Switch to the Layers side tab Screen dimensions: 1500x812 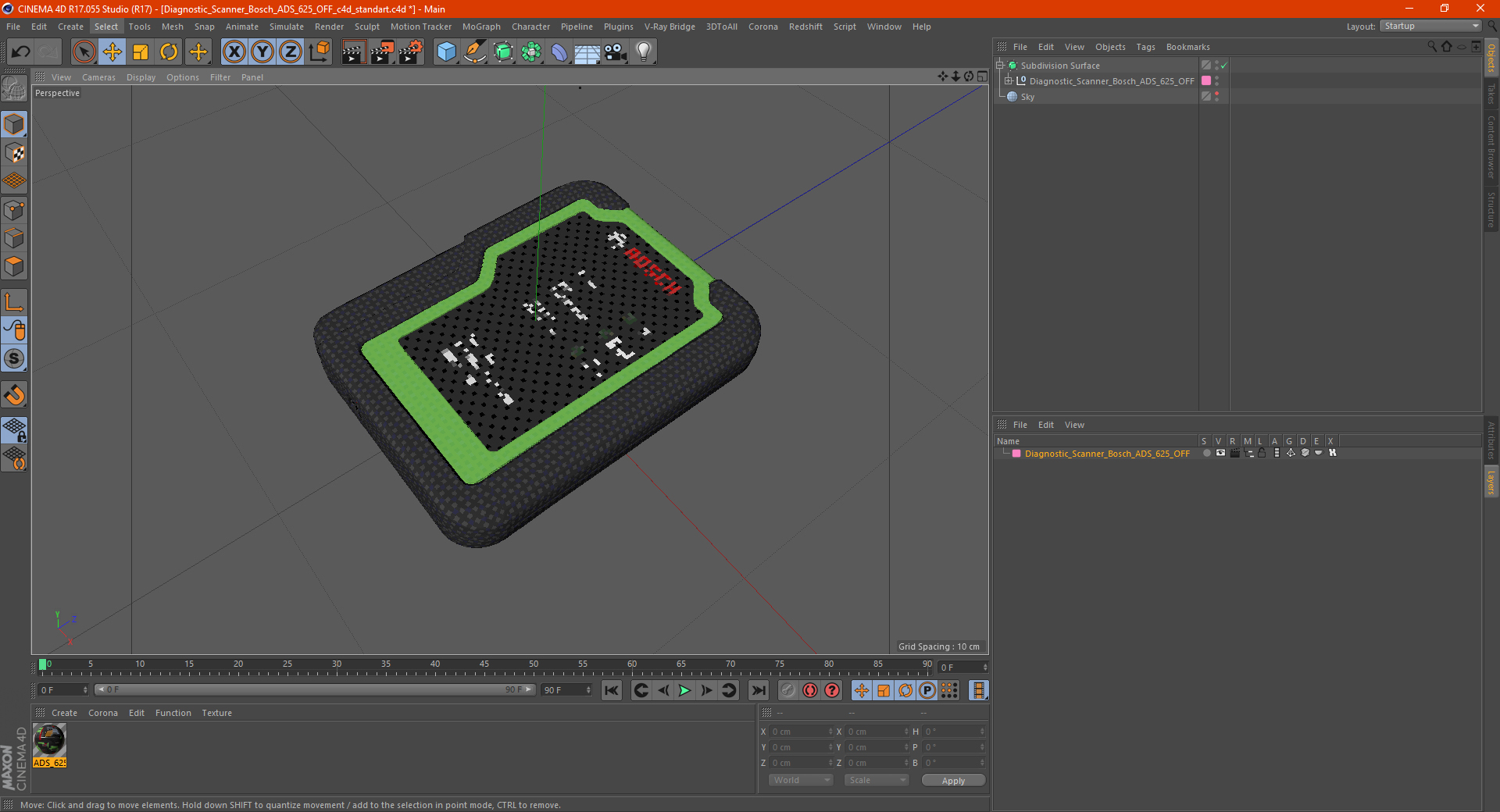coord(1491,482)
